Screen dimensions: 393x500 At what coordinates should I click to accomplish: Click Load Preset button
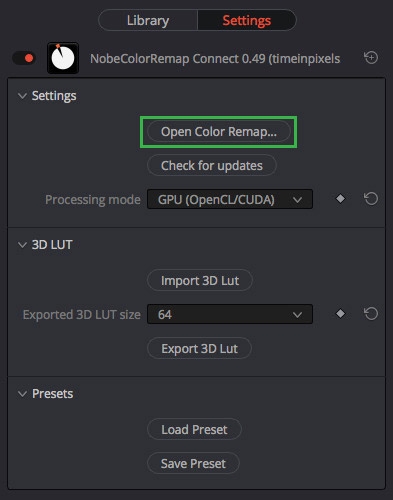coord(194,429)
